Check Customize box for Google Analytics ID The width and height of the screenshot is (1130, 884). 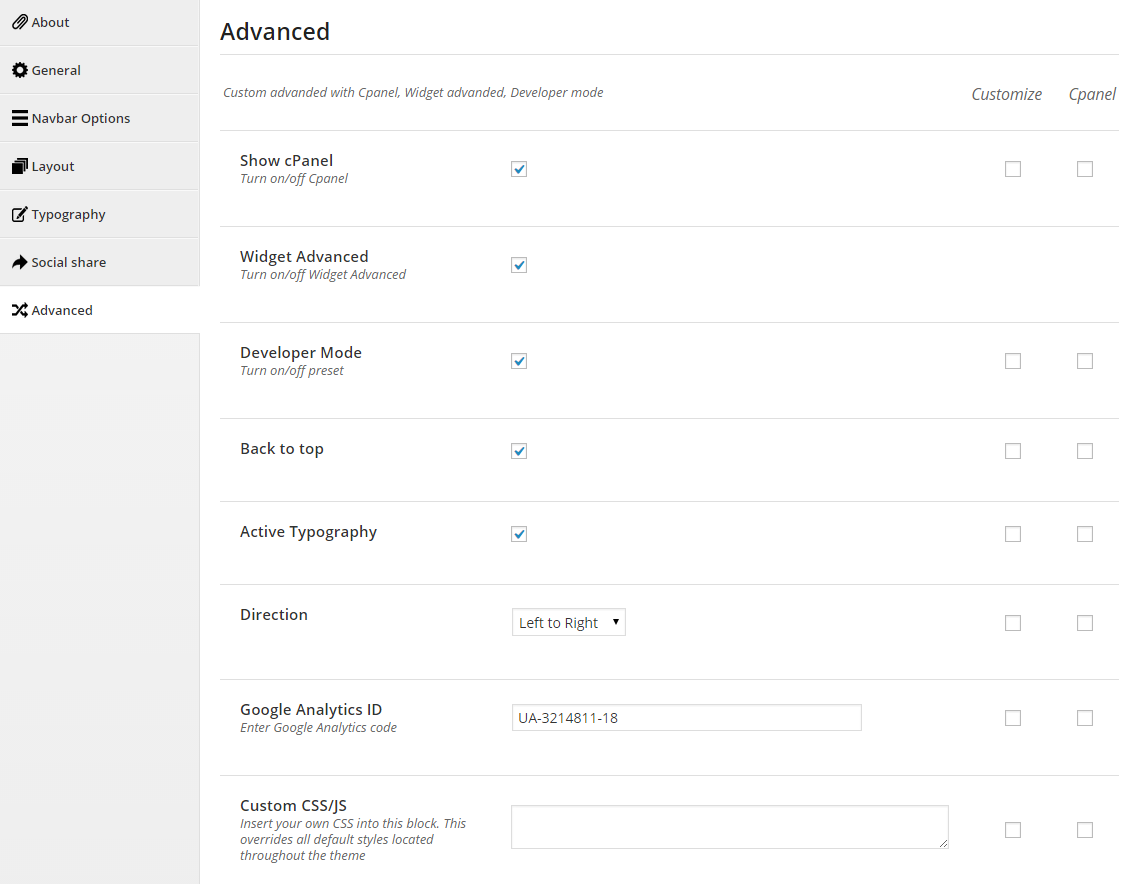[x=1013, y=718]
